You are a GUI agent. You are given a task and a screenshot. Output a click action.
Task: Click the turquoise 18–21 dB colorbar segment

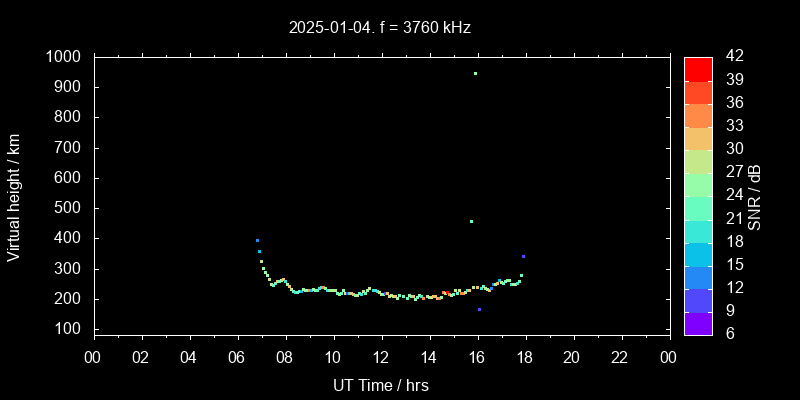tap(697, 230)
